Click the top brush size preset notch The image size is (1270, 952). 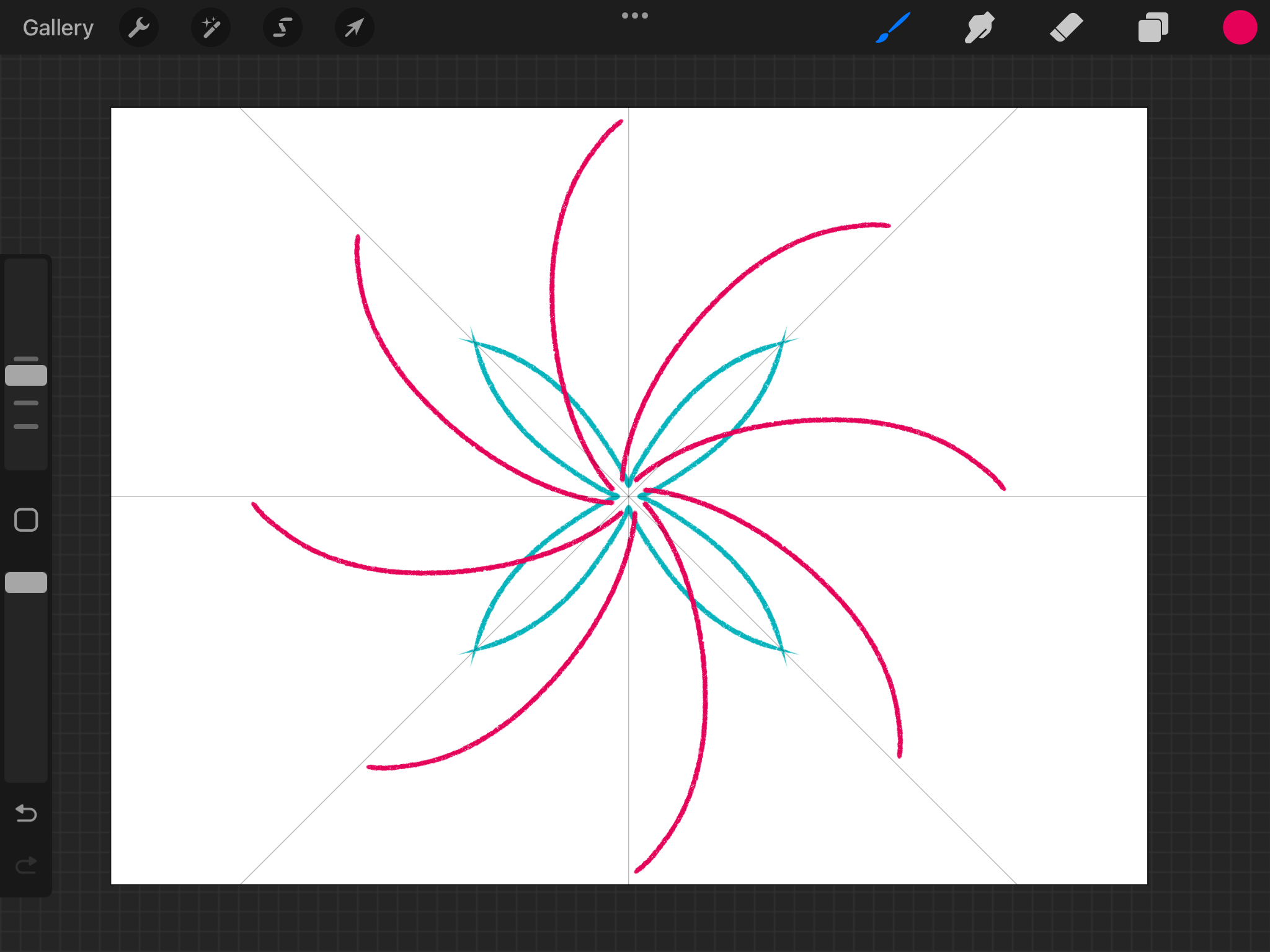[x=26, y=359]
